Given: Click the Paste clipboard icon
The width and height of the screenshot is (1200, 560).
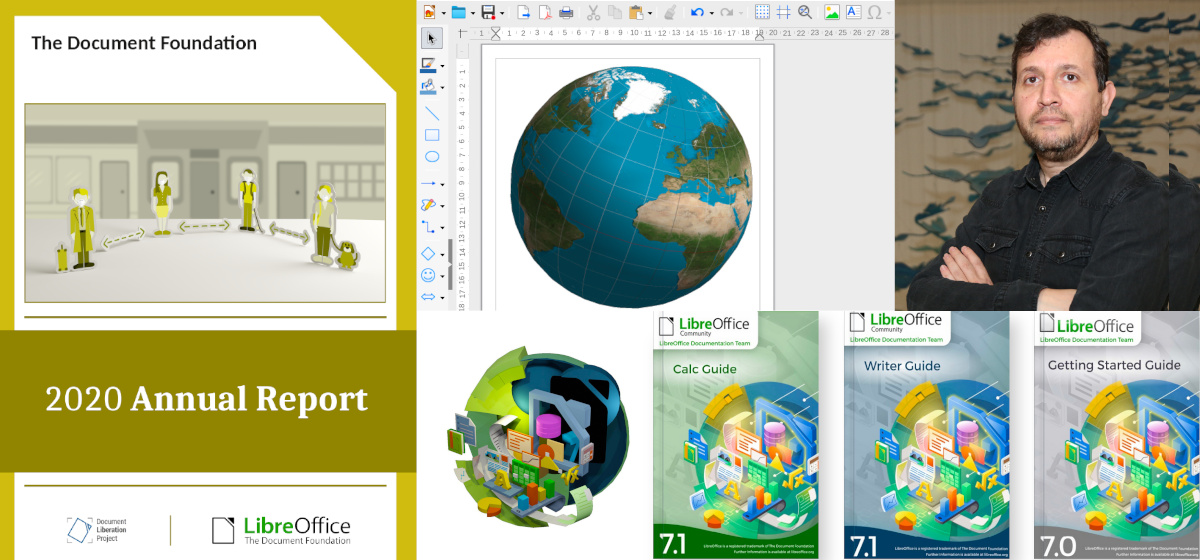Looking at the screenshot, I should pos(637,12).
